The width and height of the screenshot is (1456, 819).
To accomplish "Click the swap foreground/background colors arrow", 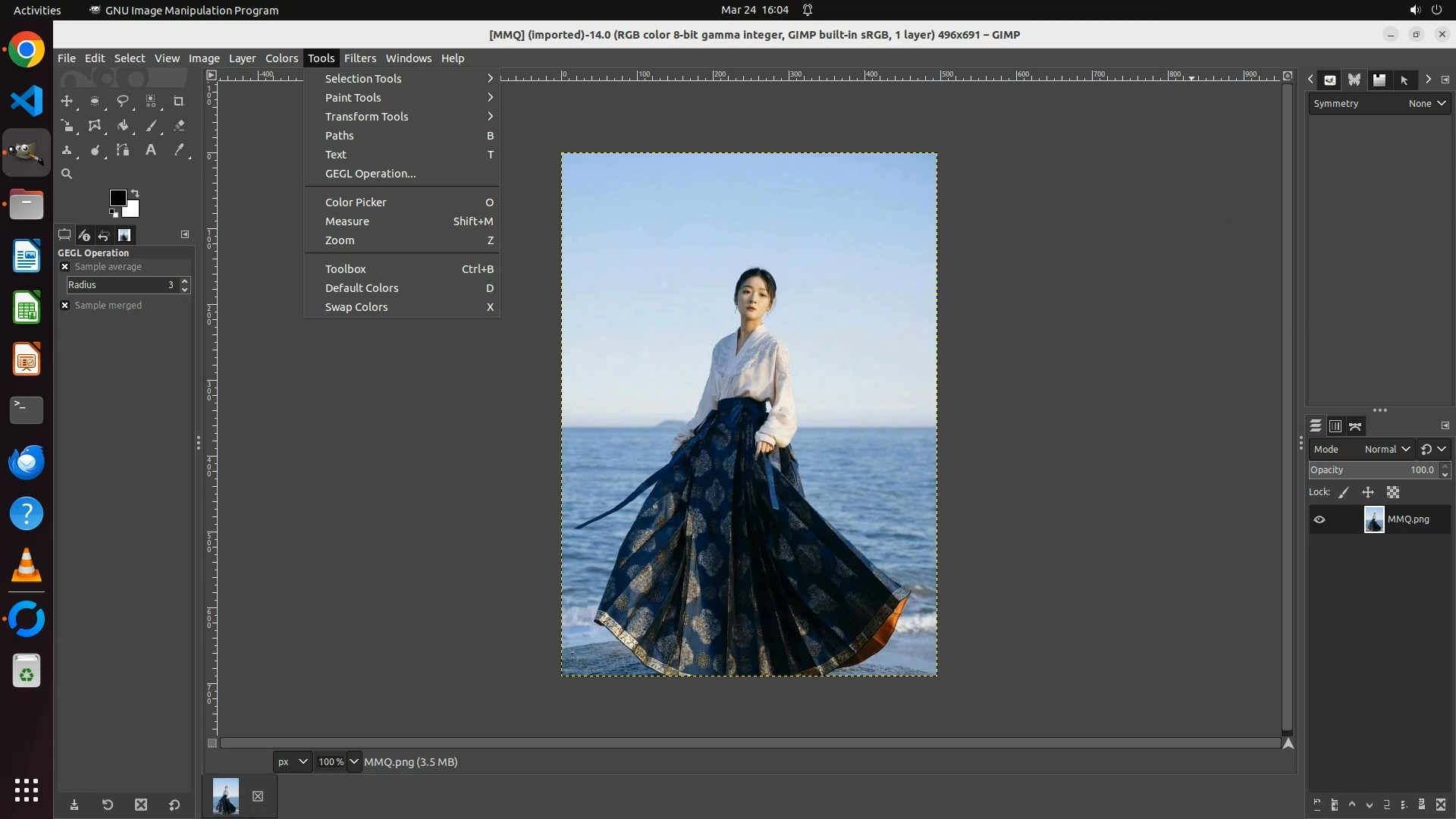I will pyautogui.click(x=135, y=193).
